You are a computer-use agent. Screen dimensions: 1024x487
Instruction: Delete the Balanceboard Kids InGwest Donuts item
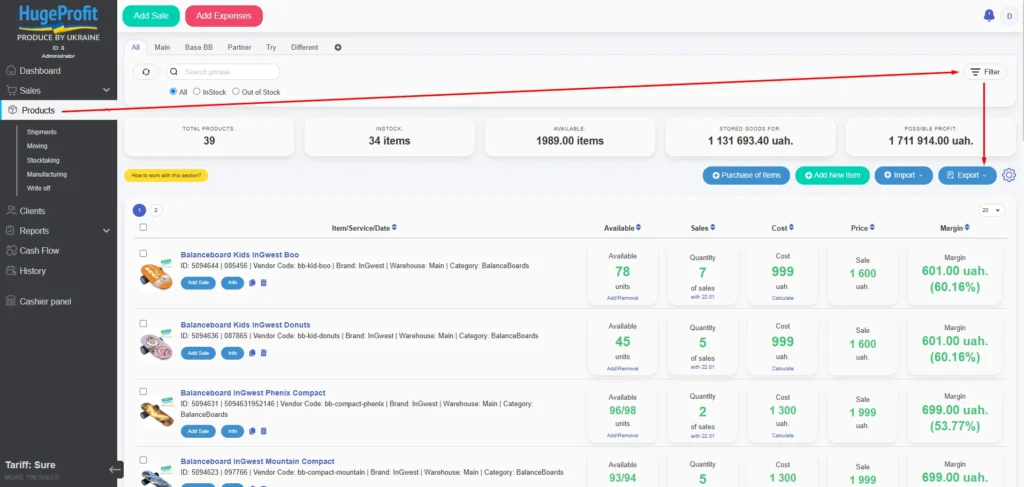[264, 353]
